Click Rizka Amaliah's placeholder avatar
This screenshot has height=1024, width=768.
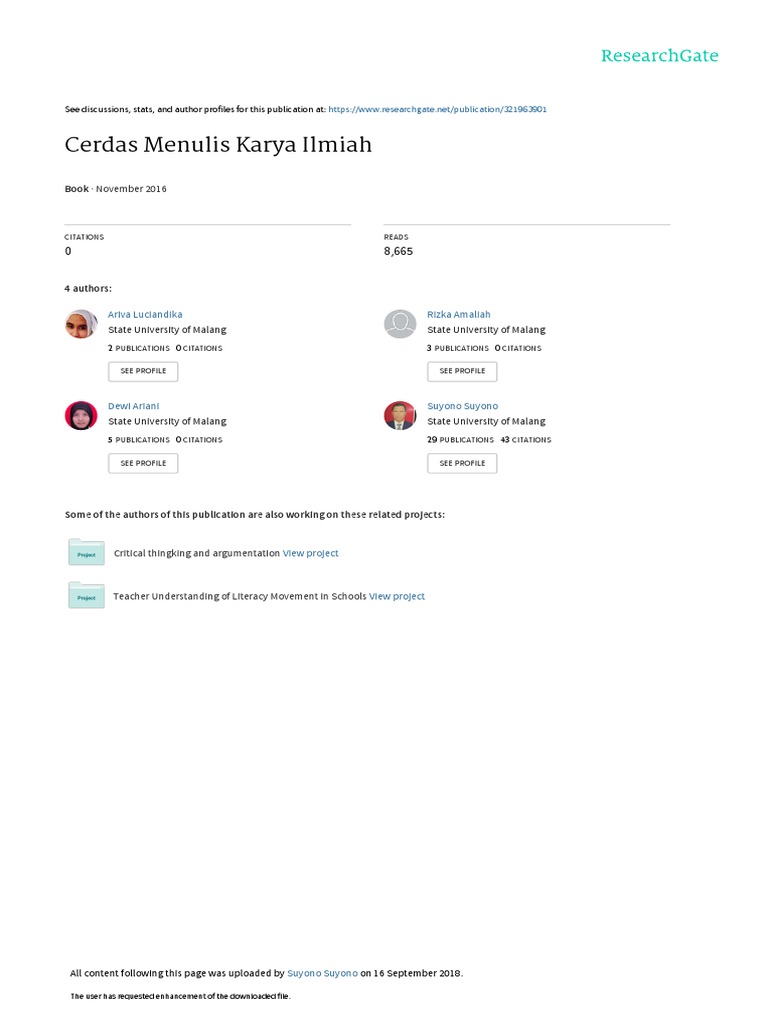(x=400, y=324)
